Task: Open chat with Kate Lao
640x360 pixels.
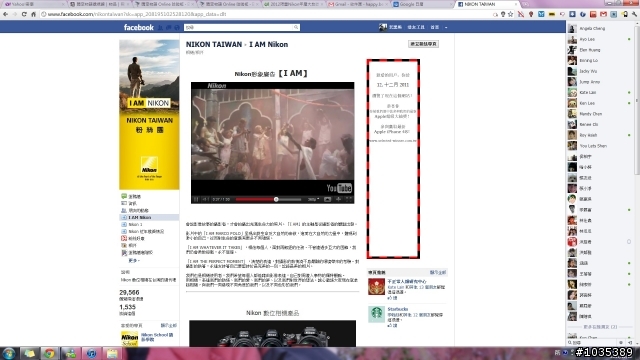Action: pos(600,93)
